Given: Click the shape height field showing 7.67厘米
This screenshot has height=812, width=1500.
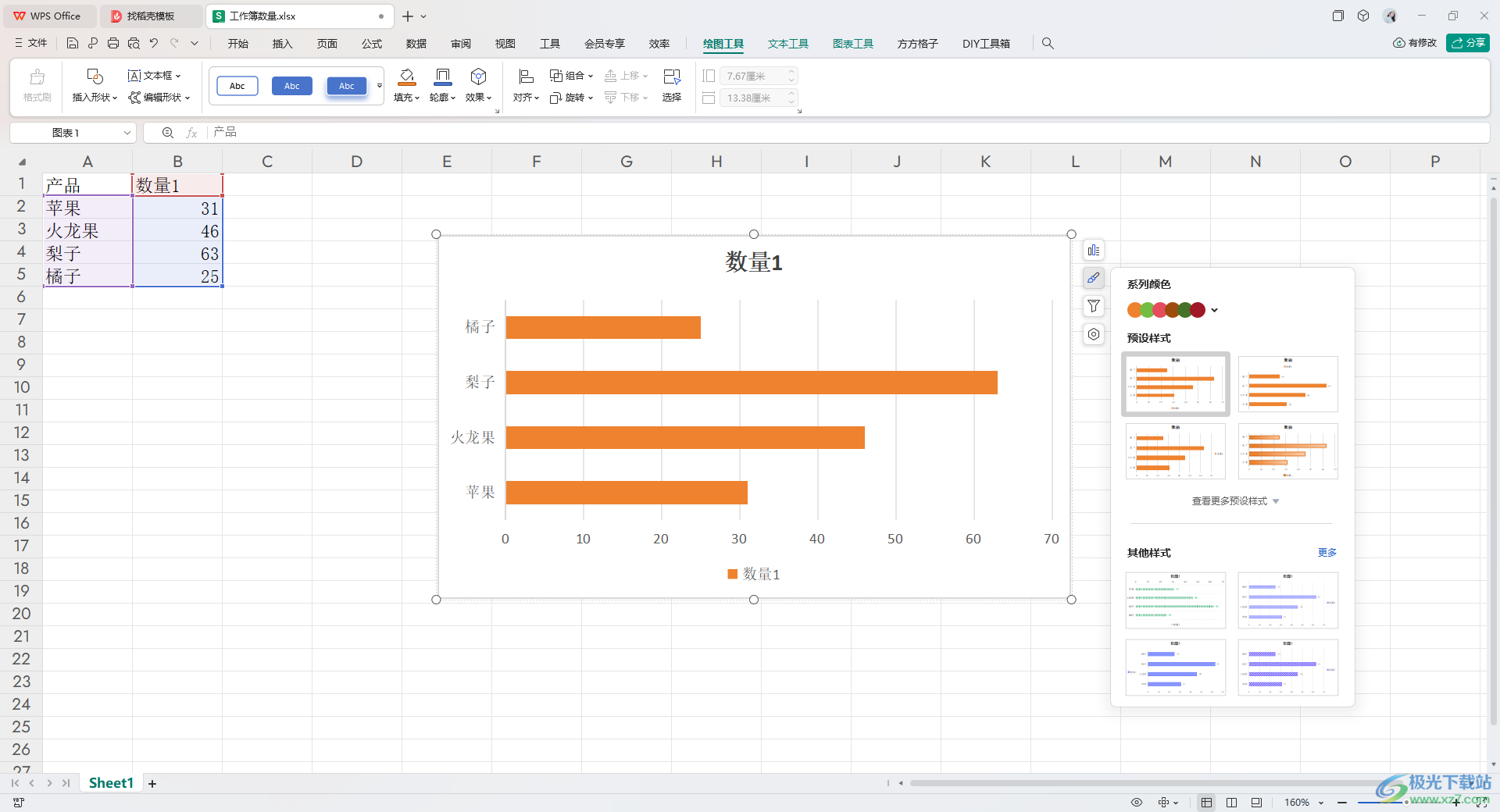Looking at the screenshot, I should point(758,76).
